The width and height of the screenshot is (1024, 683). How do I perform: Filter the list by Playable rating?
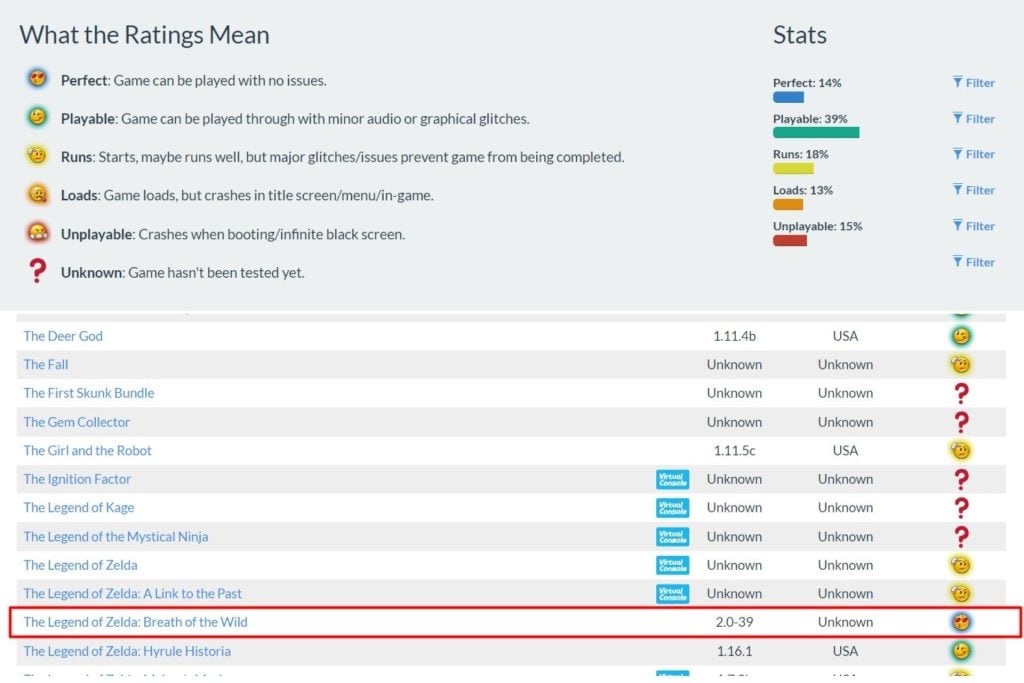[x=974, y=119]
